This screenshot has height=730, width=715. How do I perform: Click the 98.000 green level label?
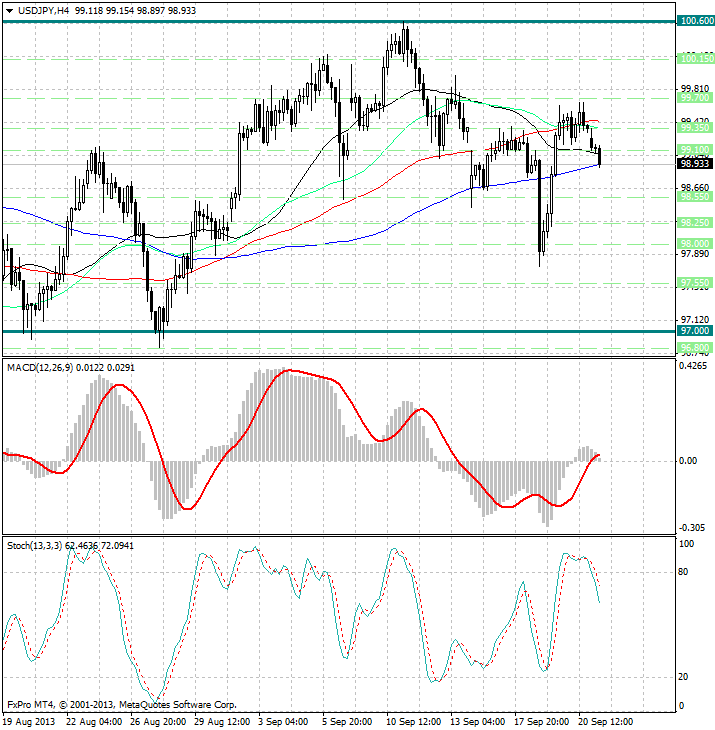(x=695, y=244)
